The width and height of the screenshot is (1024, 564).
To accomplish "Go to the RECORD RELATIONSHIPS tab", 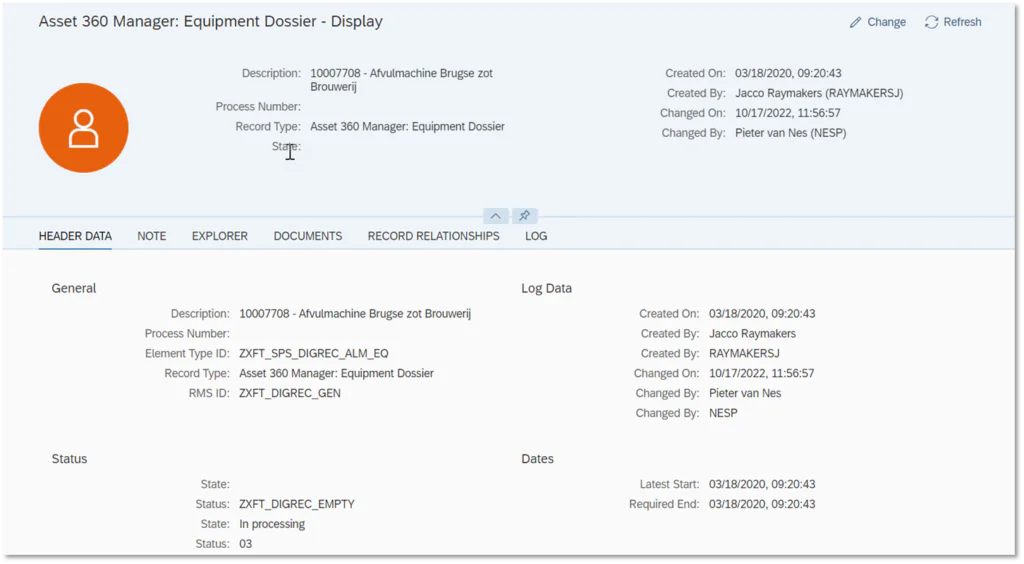I will click(434, 236).
